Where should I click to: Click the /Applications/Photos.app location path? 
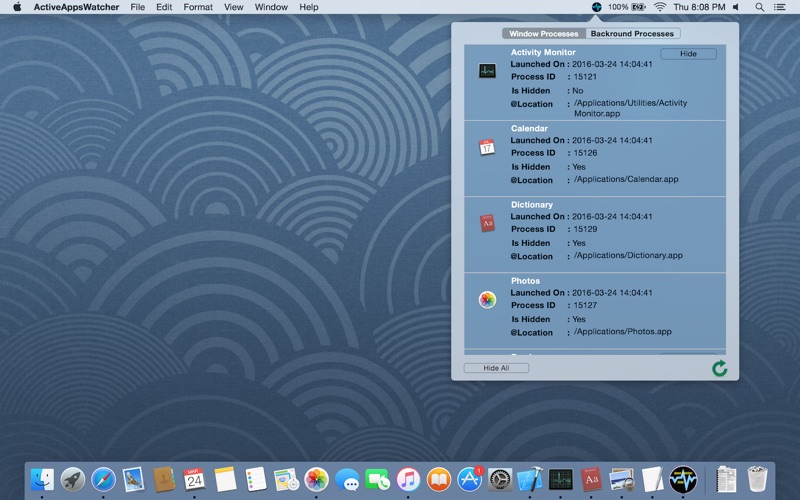pyautogui.click(x=622, y=332)
